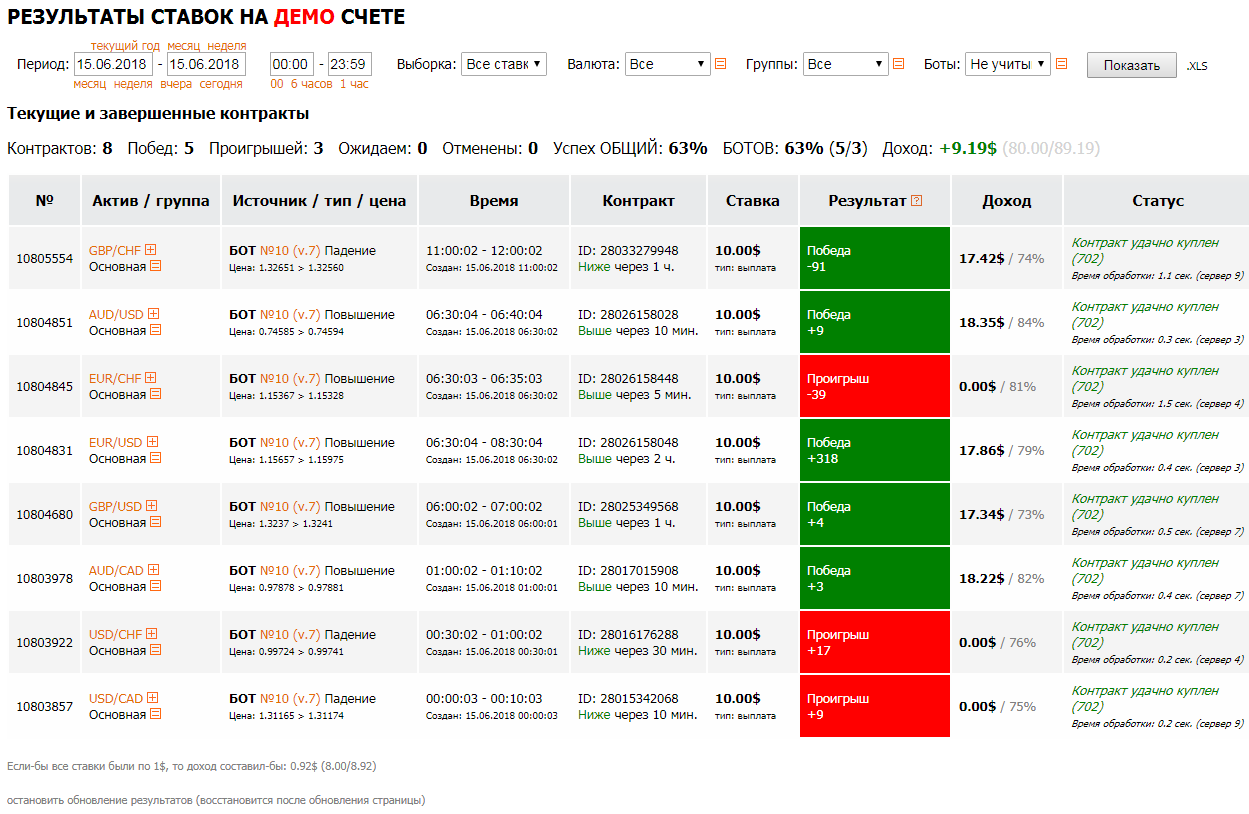This screenshot has height=814, width=1249.
Task: Click the 23:59 end time field
Action: 350,64
